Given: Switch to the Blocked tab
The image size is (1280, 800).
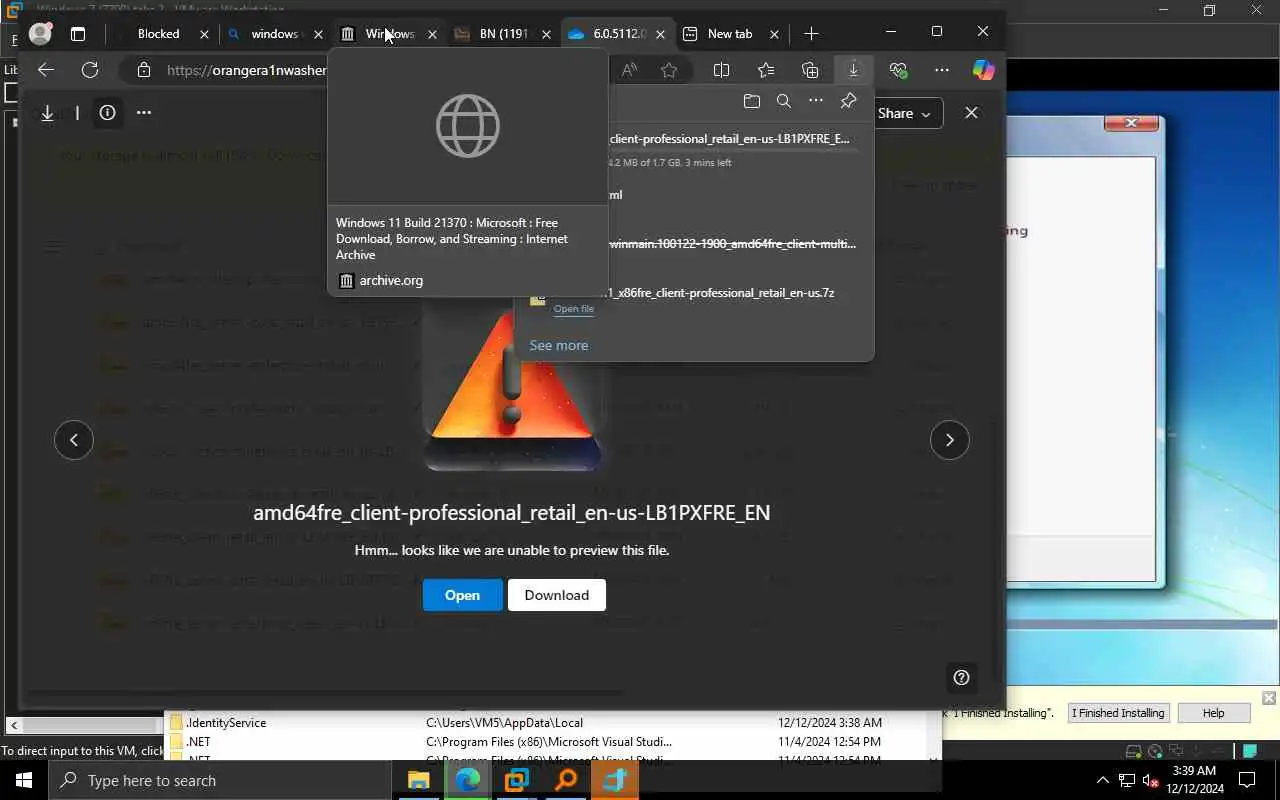Looking at the screenshot, I should coord(159,33).
